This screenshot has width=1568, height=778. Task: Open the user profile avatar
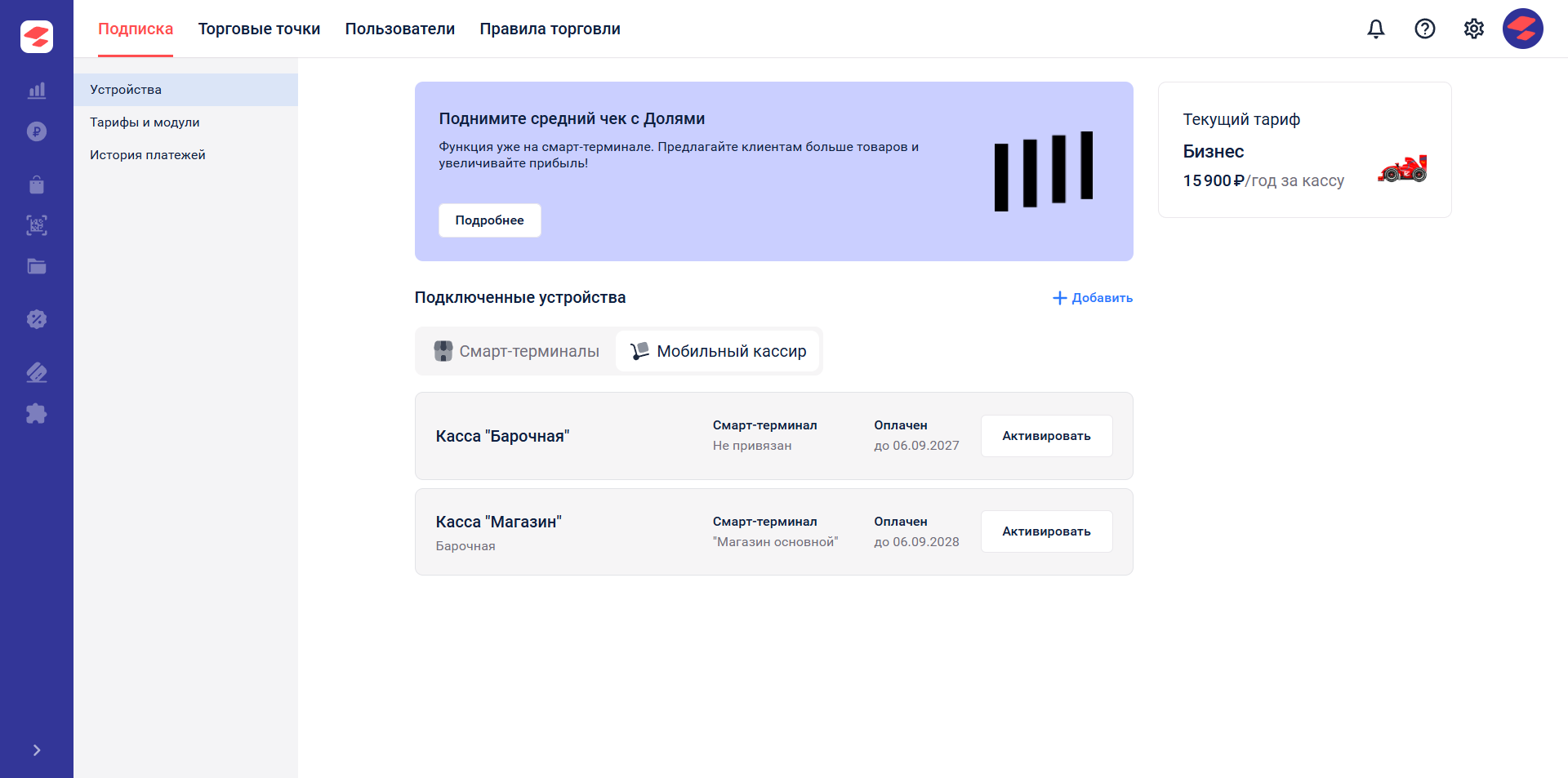point(1523,29)
